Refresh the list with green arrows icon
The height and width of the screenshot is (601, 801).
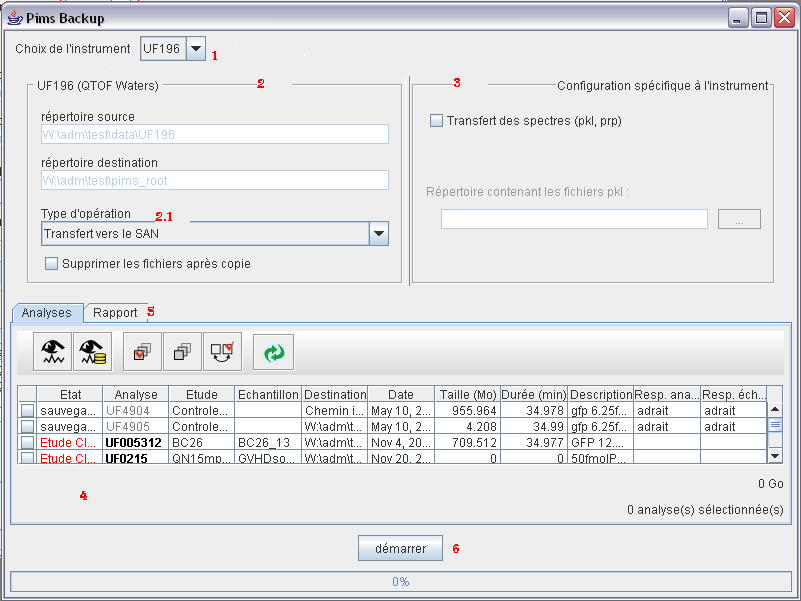point(272,353)
